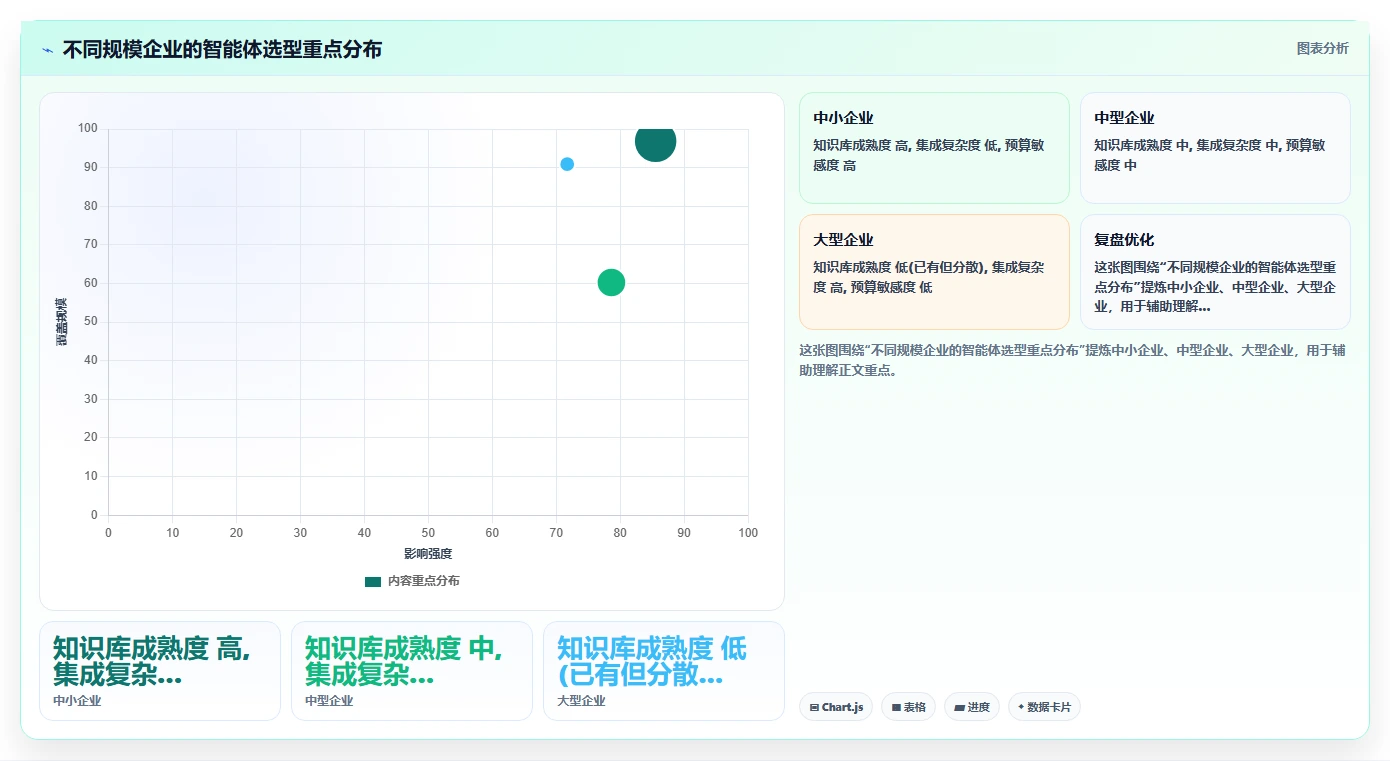Open the 图表分析 label in header
Image resolution: width=1390 pixels, height=761 pixels.
[x=1322, y=48]
